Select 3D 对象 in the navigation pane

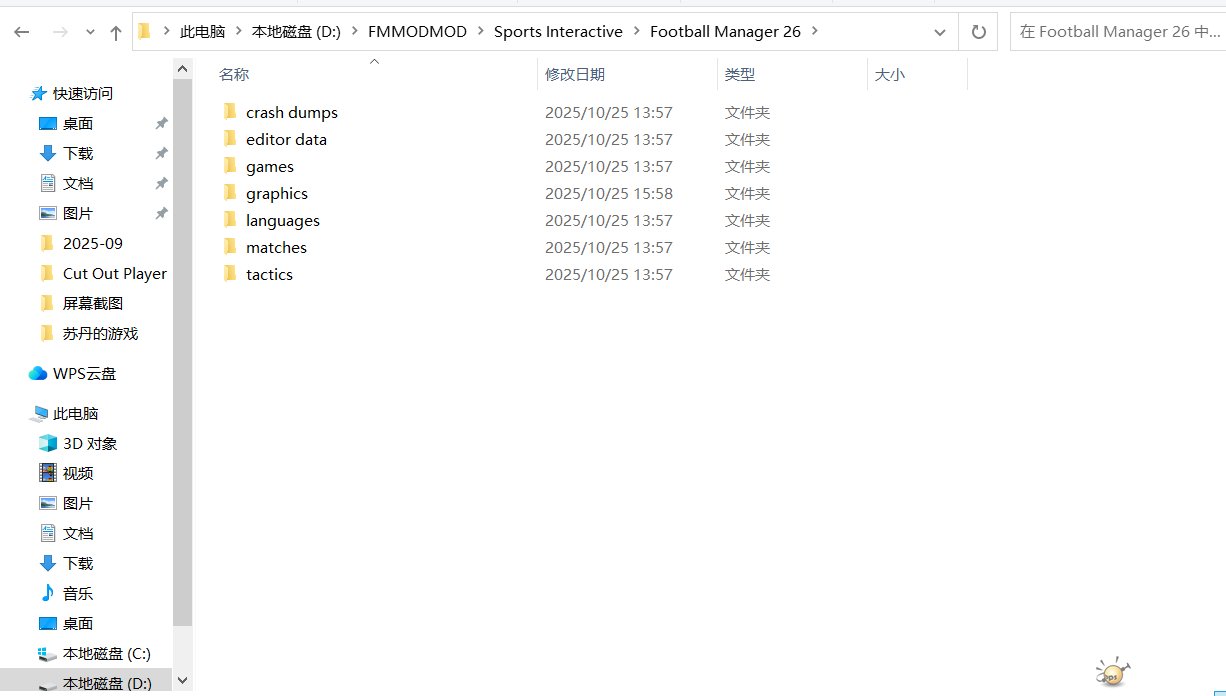pyautogui.click(x=90, y=444)
